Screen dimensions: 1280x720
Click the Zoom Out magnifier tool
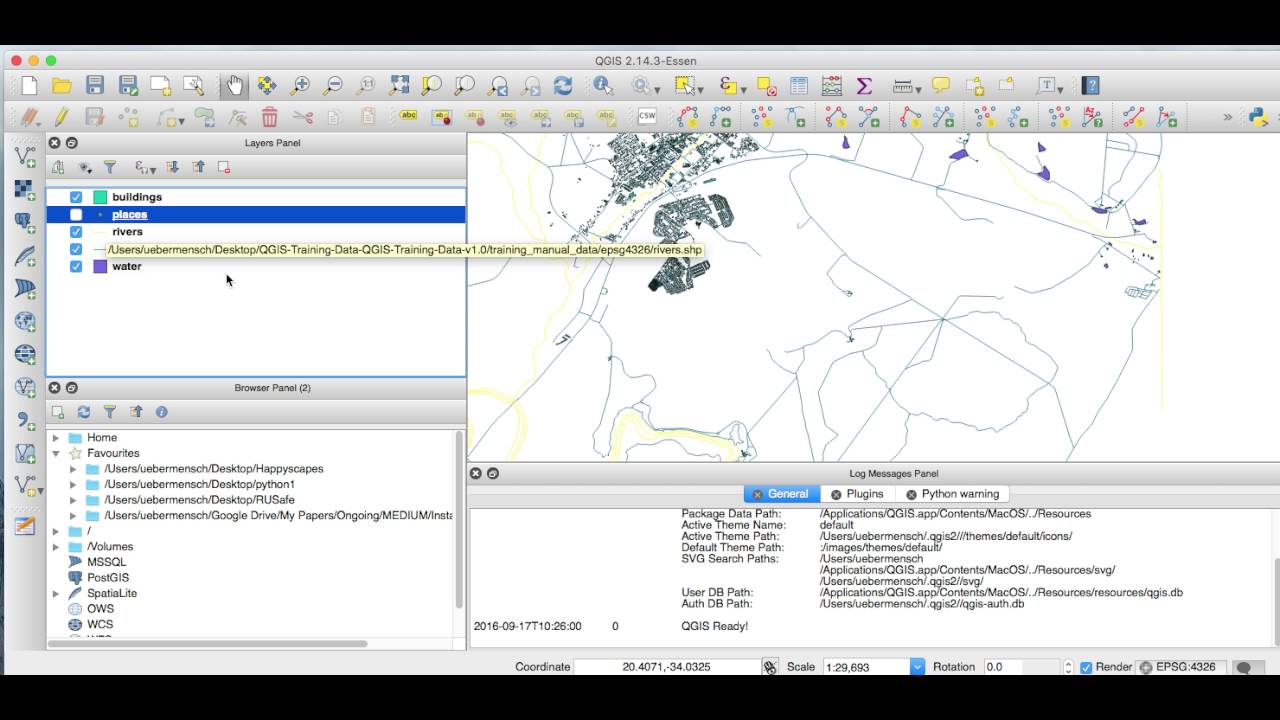click(x=333, y=86)
